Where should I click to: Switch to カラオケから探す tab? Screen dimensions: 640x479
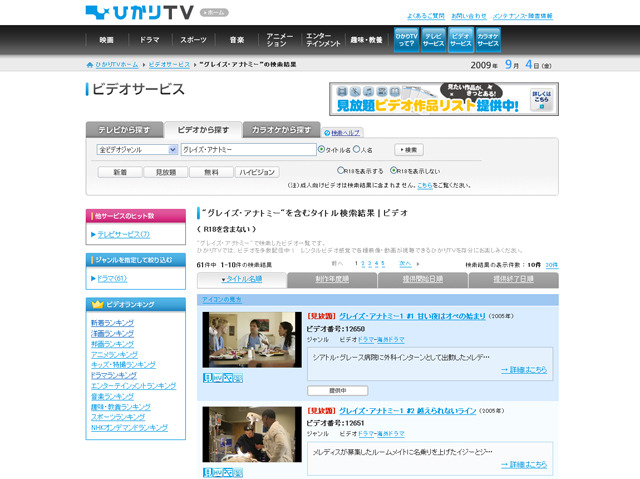tap(281, 130)
